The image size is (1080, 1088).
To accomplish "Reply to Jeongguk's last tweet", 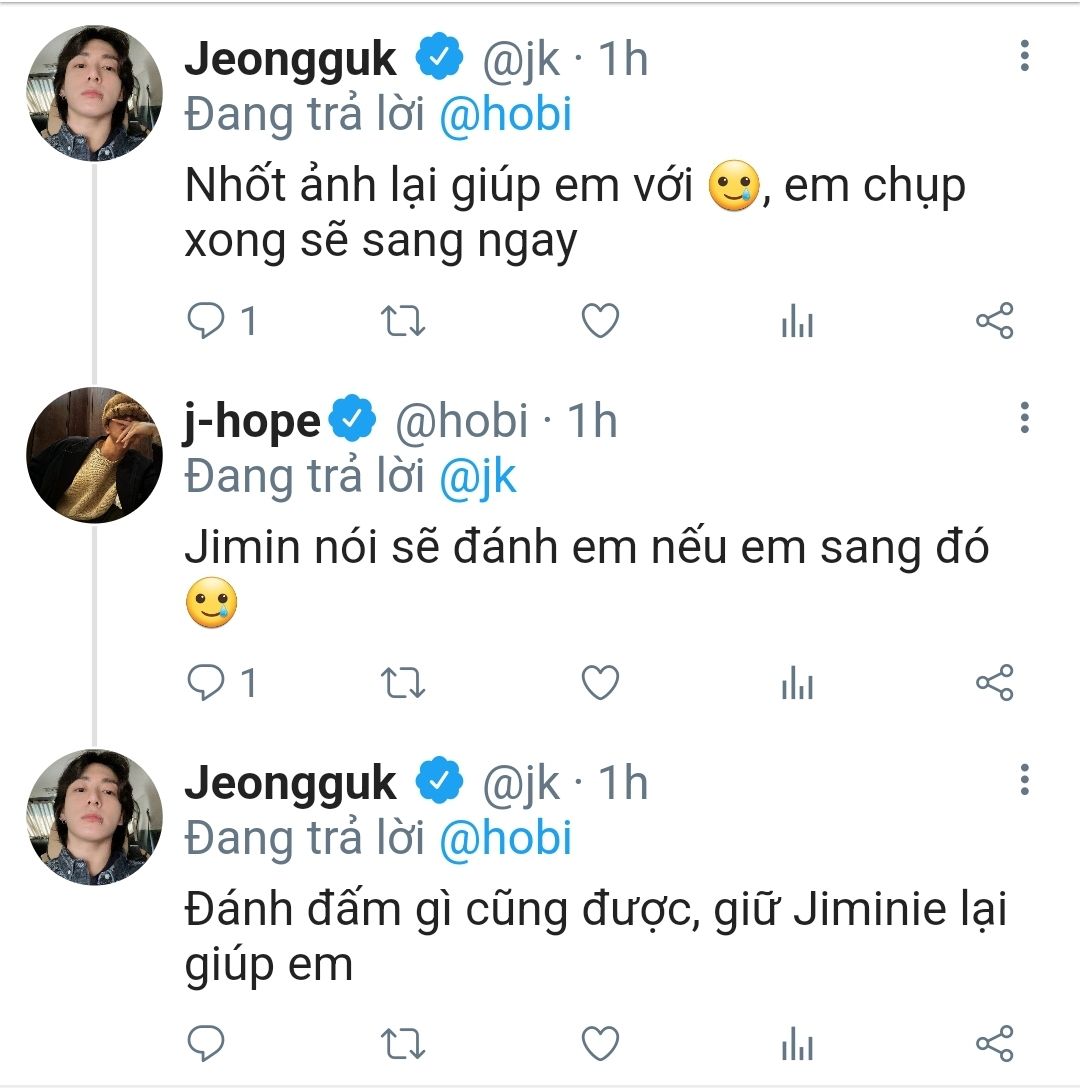I will (206, 1044).
